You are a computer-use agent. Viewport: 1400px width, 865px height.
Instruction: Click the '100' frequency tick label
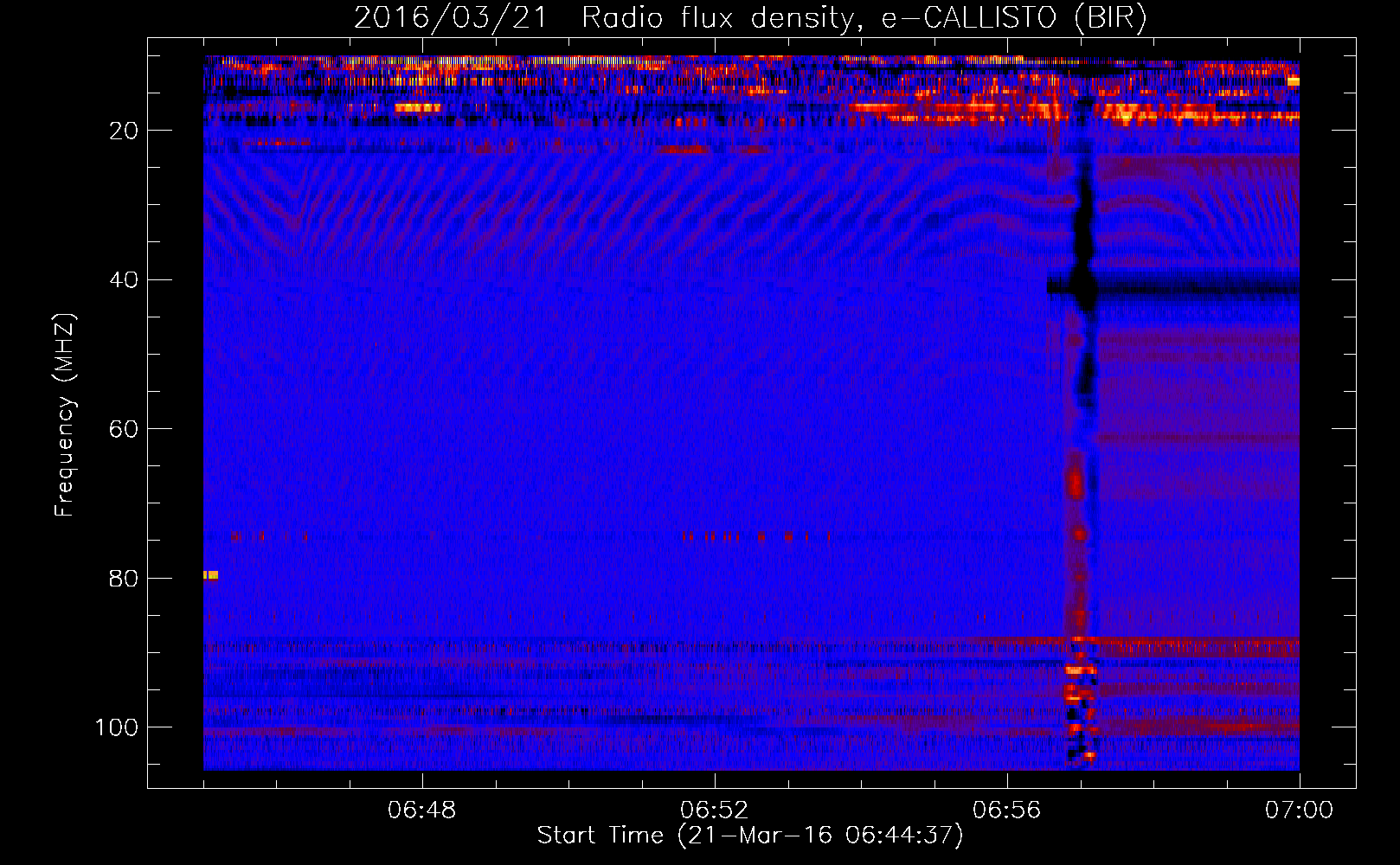click(117, 728)
